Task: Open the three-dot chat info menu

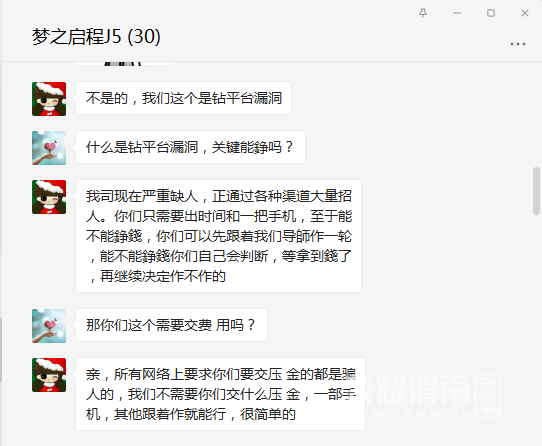Action: pos(518,44)
